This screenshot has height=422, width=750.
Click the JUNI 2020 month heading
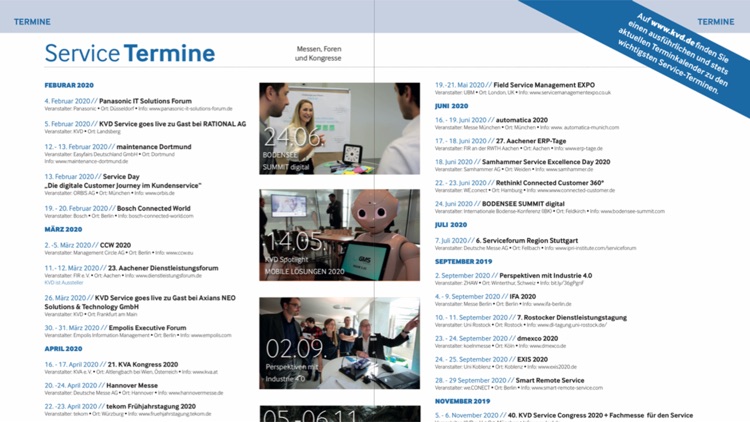(452, 106)
